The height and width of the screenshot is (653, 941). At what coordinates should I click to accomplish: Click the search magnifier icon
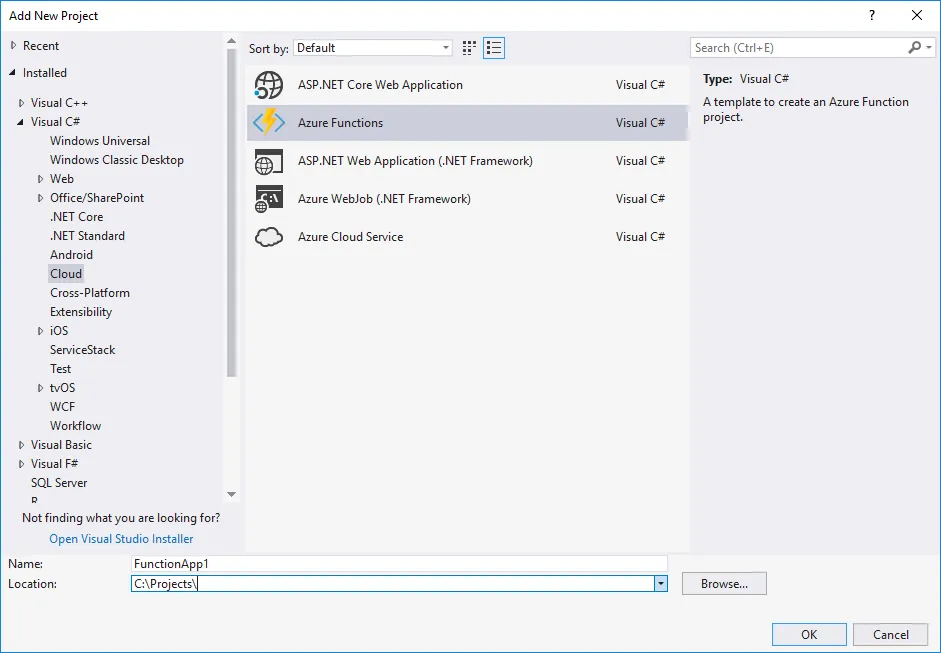[915, 47]
